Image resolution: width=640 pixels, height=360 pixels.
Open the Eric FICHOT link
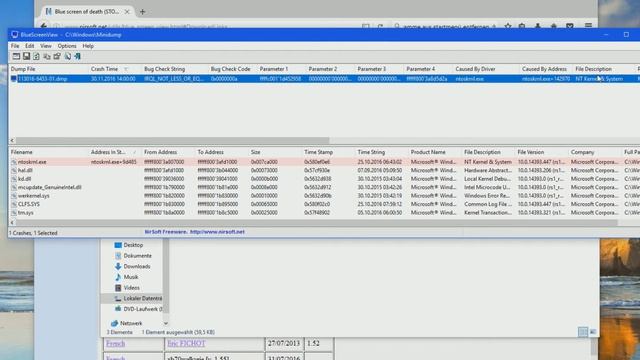(x=186, y=344)
